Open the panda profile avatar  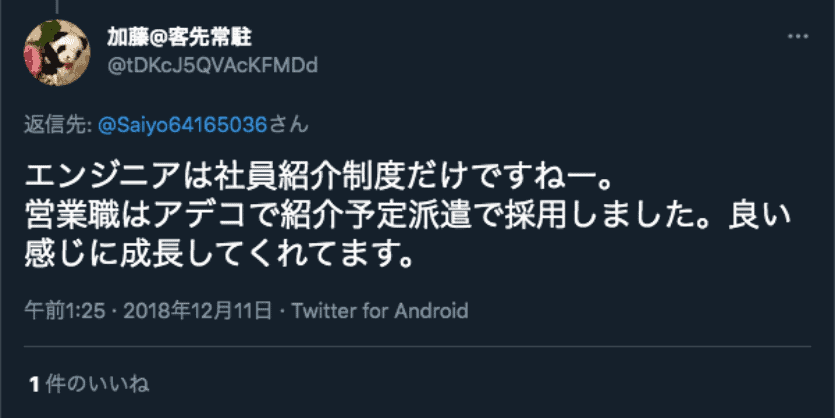pyautogui.click(x=57, y=53)
